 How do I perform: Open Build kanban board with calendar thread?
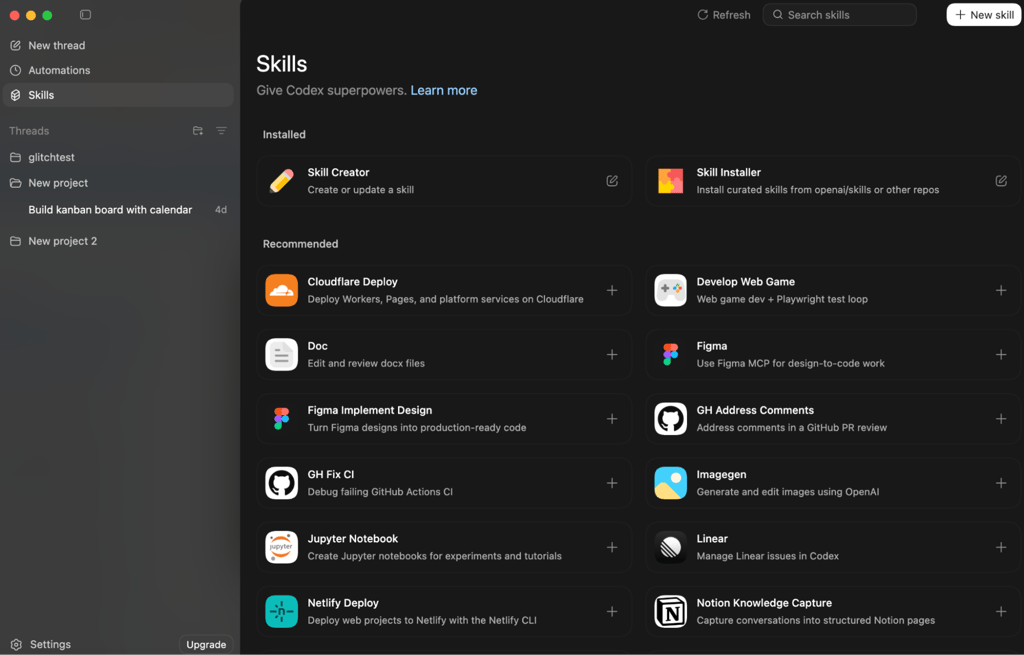(x=118, y=210)
